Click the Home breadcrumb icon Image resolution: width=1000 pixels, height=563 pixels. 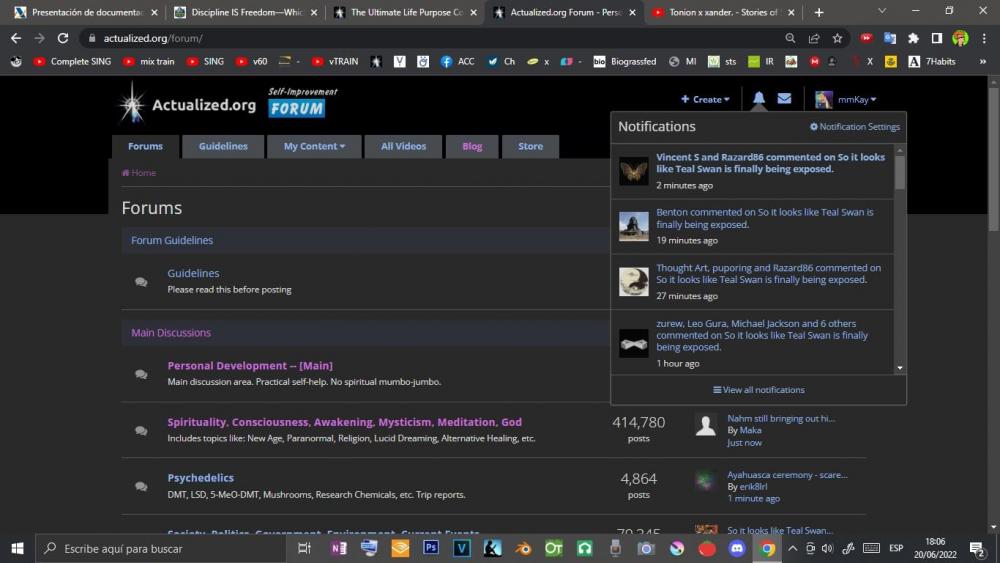pyautogui.click(x=126, y=173)
